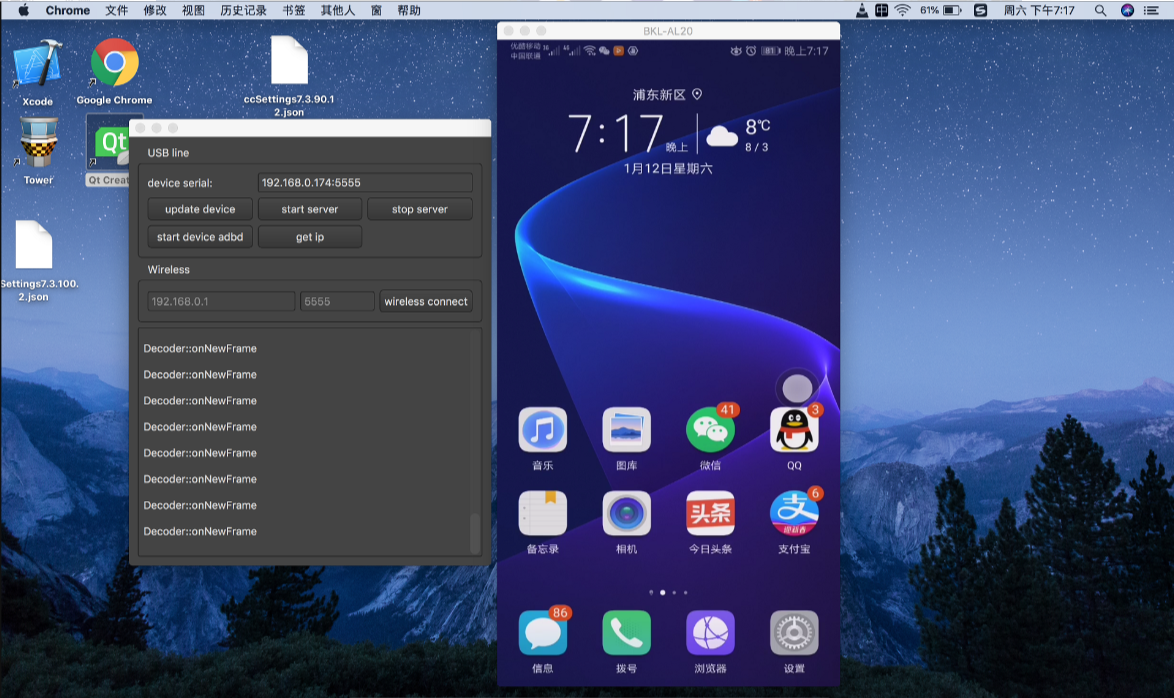This screenshot has height=698, width=1174.
Task: Tap the location pin next to 浦东新区
Action: click(x=697, y=94)
